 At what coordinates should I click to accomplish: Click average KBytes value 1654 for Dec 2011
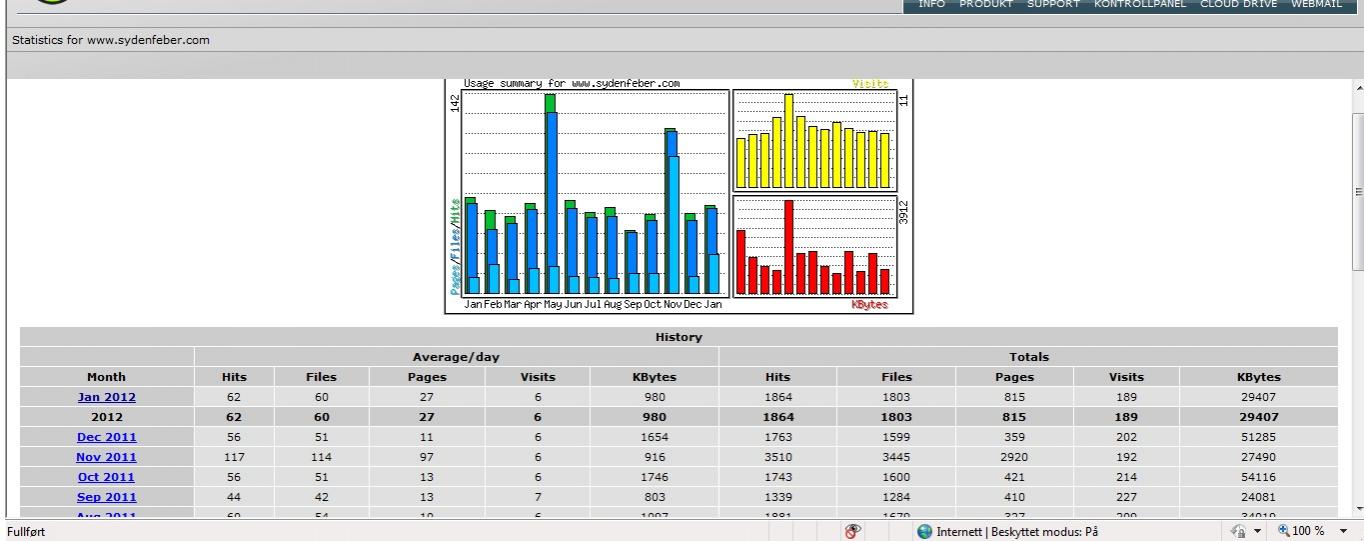click(654, 437)
